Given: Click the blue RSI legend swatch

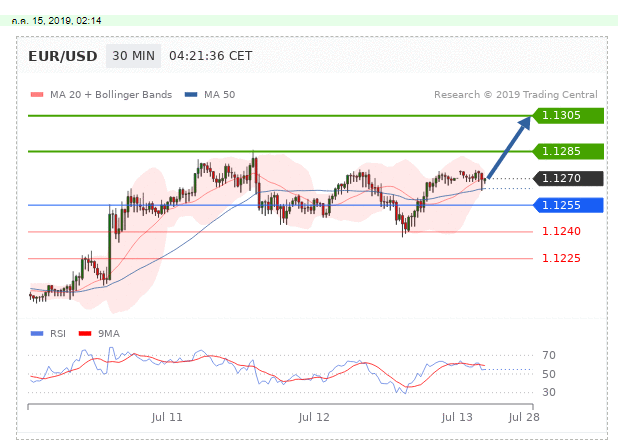Looking at the screenshot, I should click(x=37, y=334).
